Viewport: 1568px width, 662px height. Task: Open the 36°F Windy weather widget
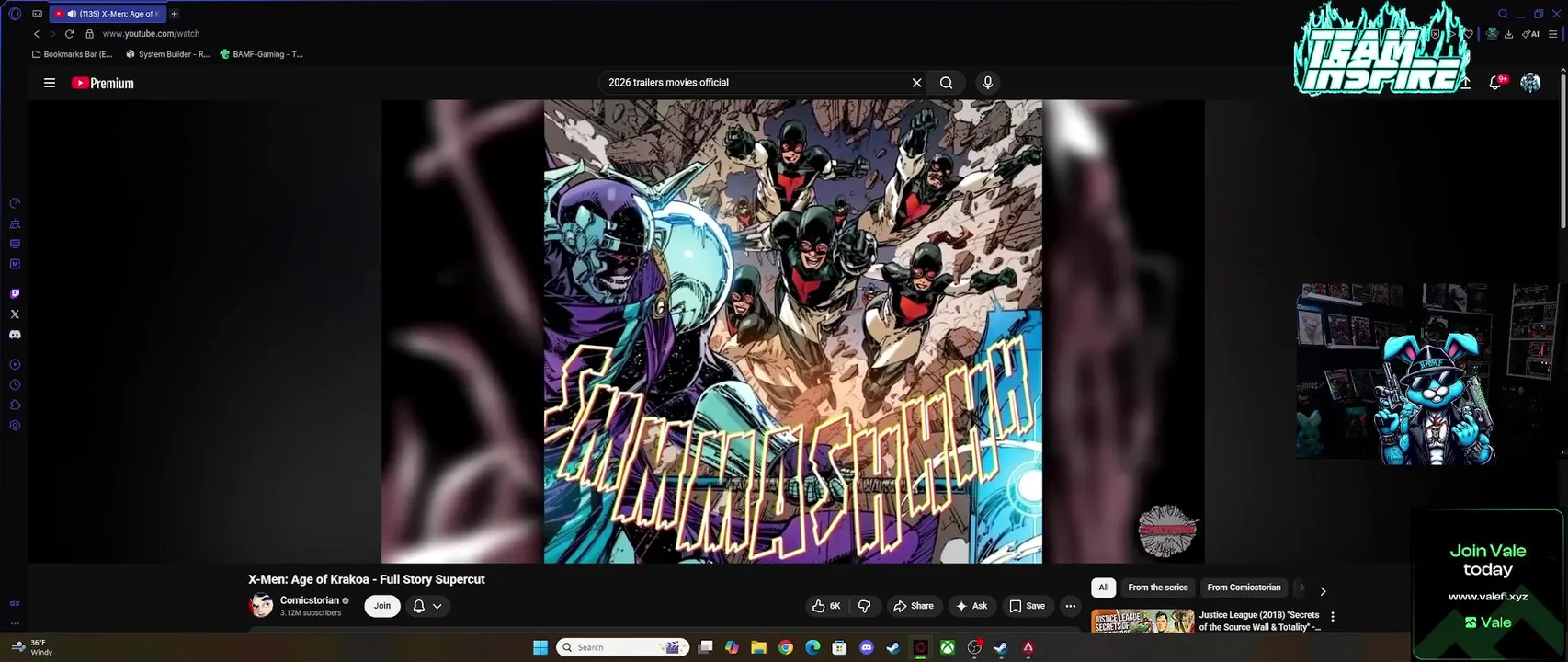(x=34, y=647)
